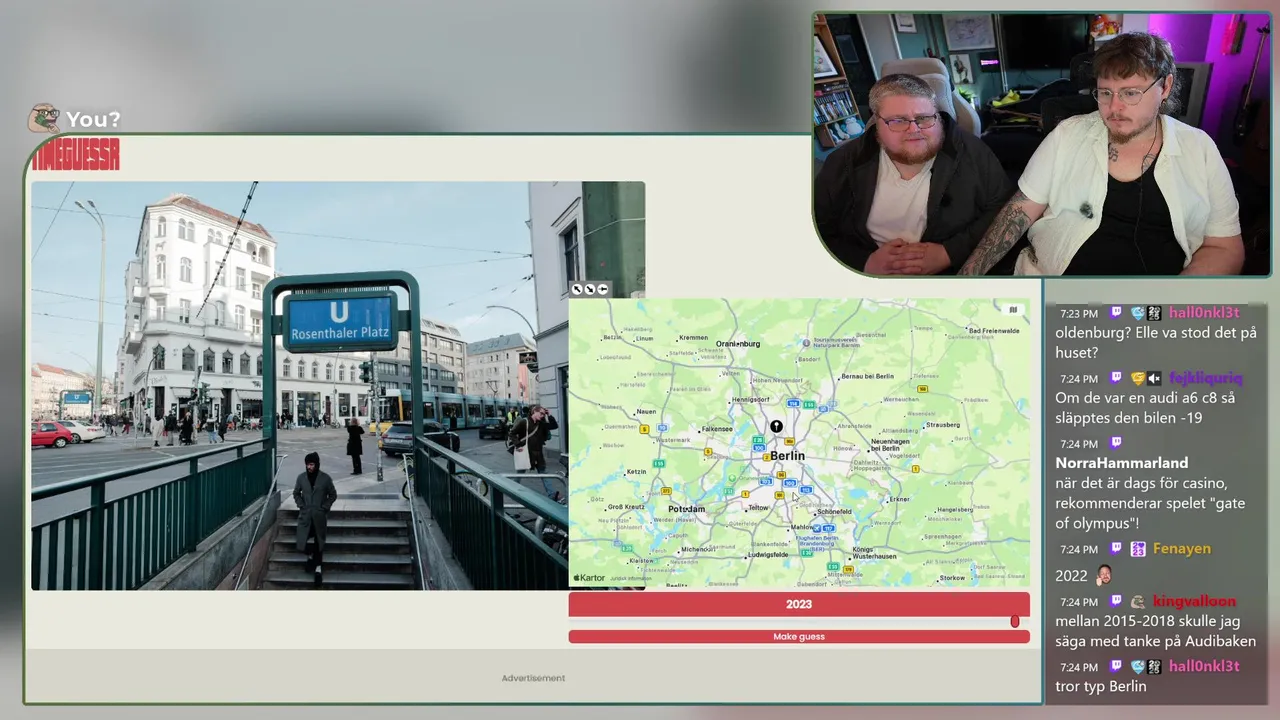The image size is (1280, 720).
Task: Click muted speaker badge beside fejkliquriq
Action: pyautogui.click(x=1154, y=378)
